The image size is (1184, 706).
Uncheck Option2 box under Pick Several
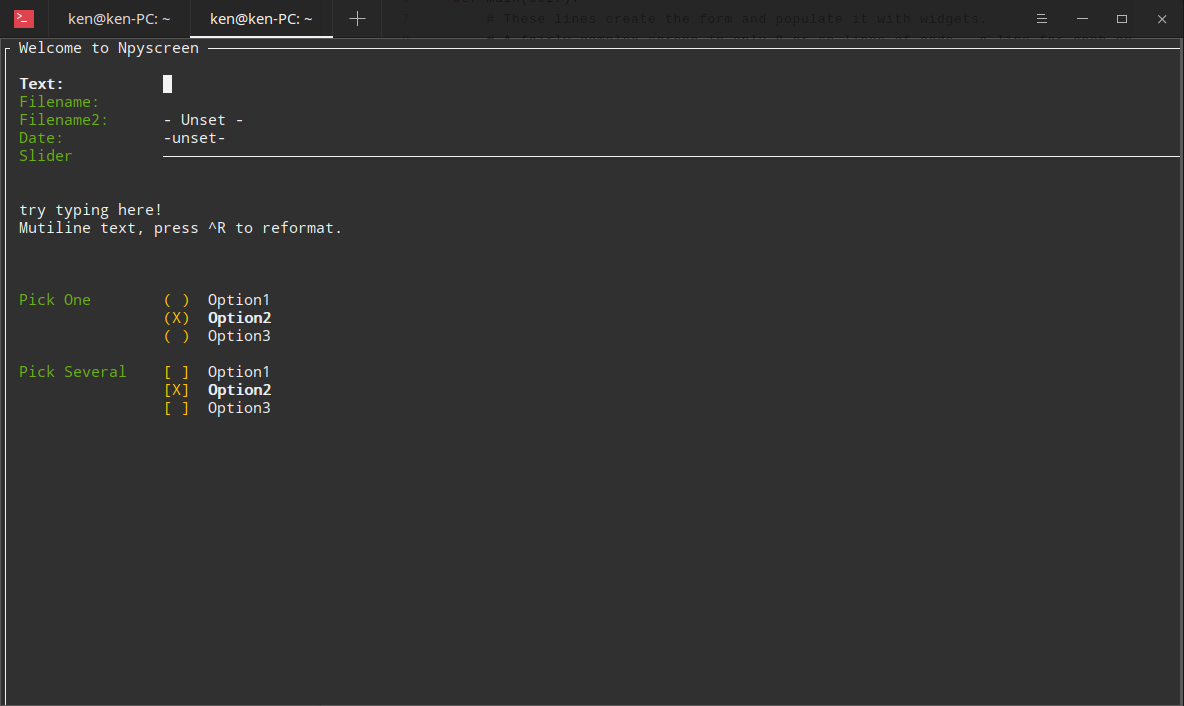coord(177,390)
